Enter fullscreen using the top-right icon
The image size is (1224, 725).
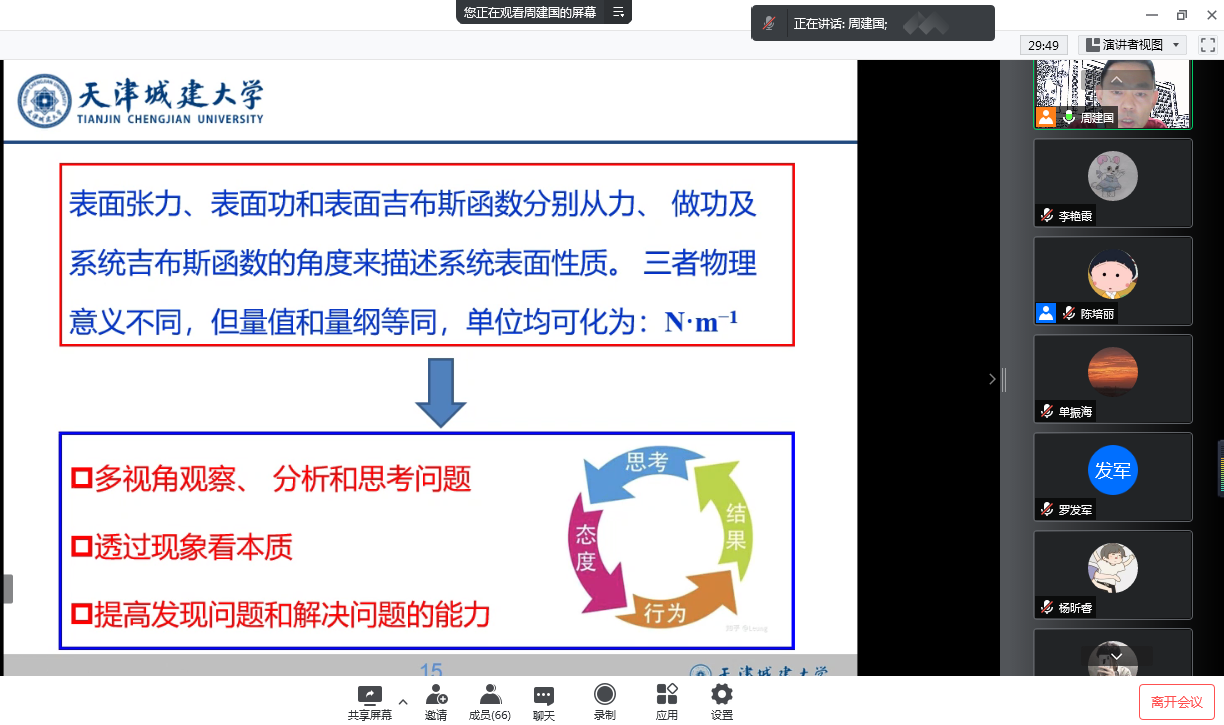click(1208, 45)
